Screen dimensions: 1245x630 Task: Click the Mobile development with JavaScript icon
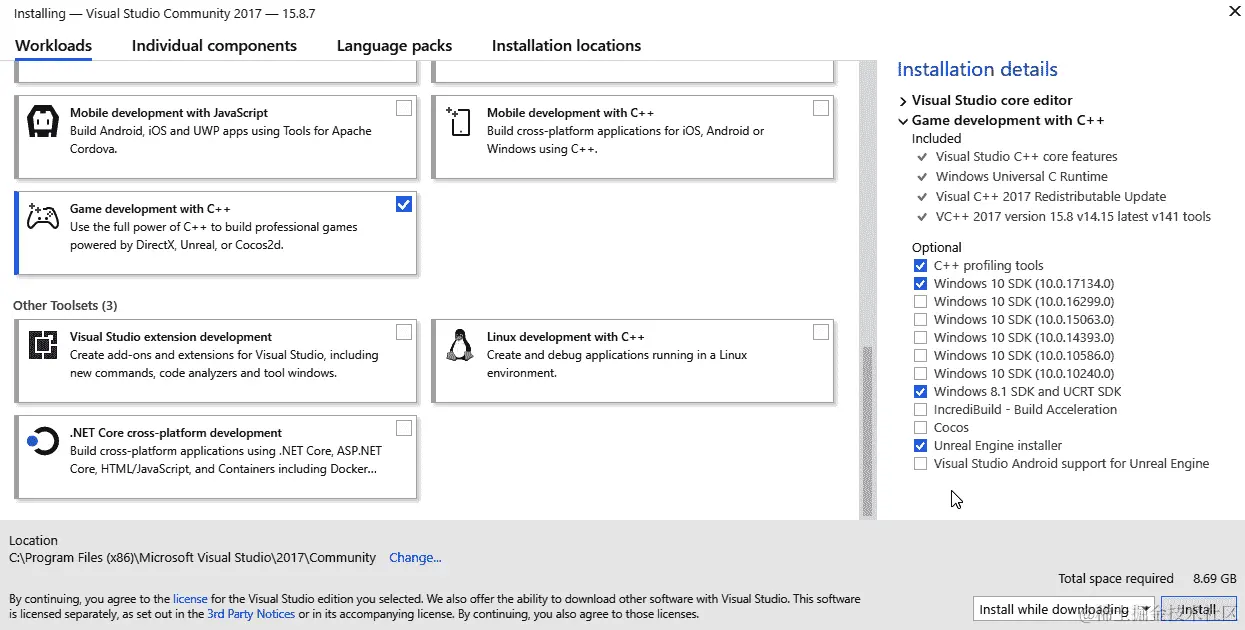click(43, 122)
